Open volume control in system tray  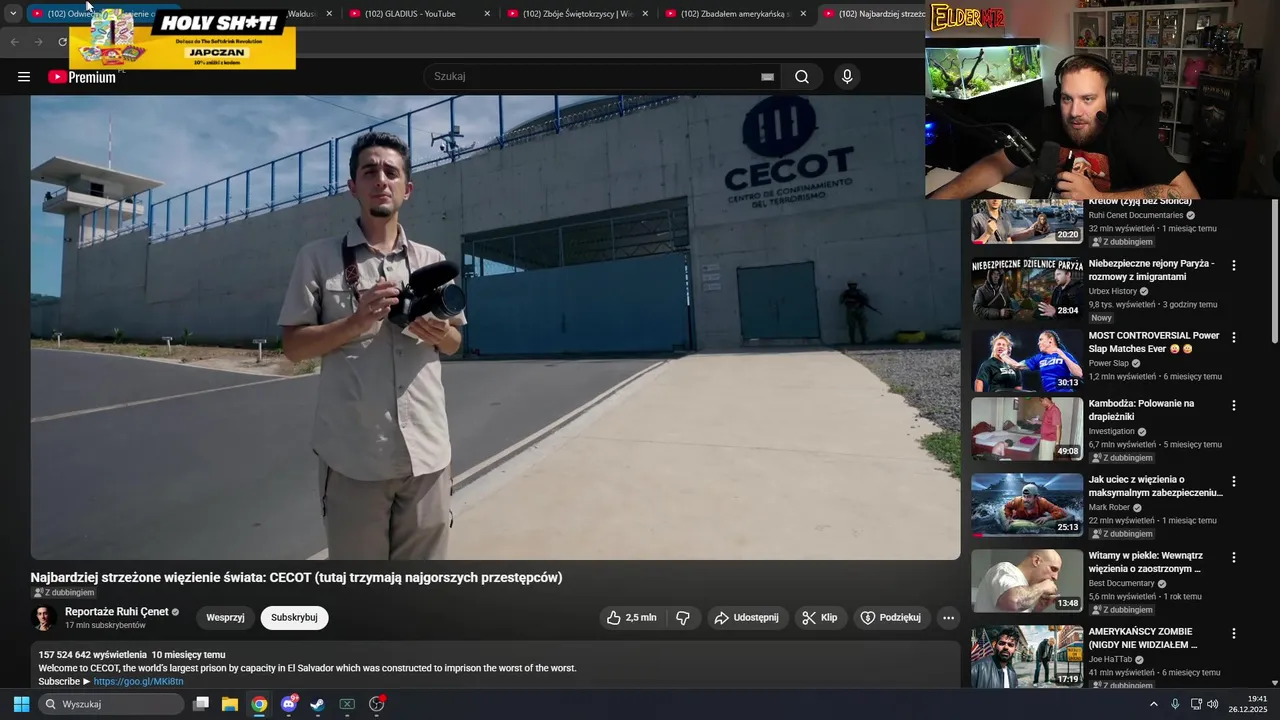(x=1212, y=704)
